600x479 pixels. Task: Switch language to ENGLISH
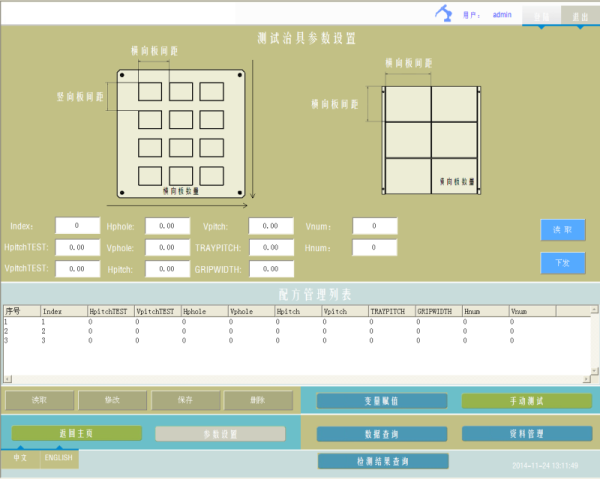59,457
